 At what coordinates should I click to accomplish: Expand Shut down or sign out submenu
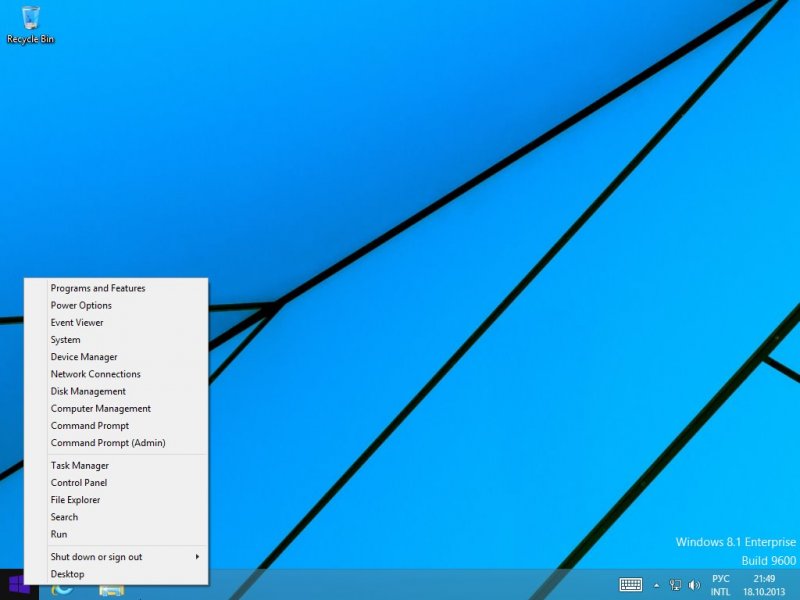click(x=116, y=557)
